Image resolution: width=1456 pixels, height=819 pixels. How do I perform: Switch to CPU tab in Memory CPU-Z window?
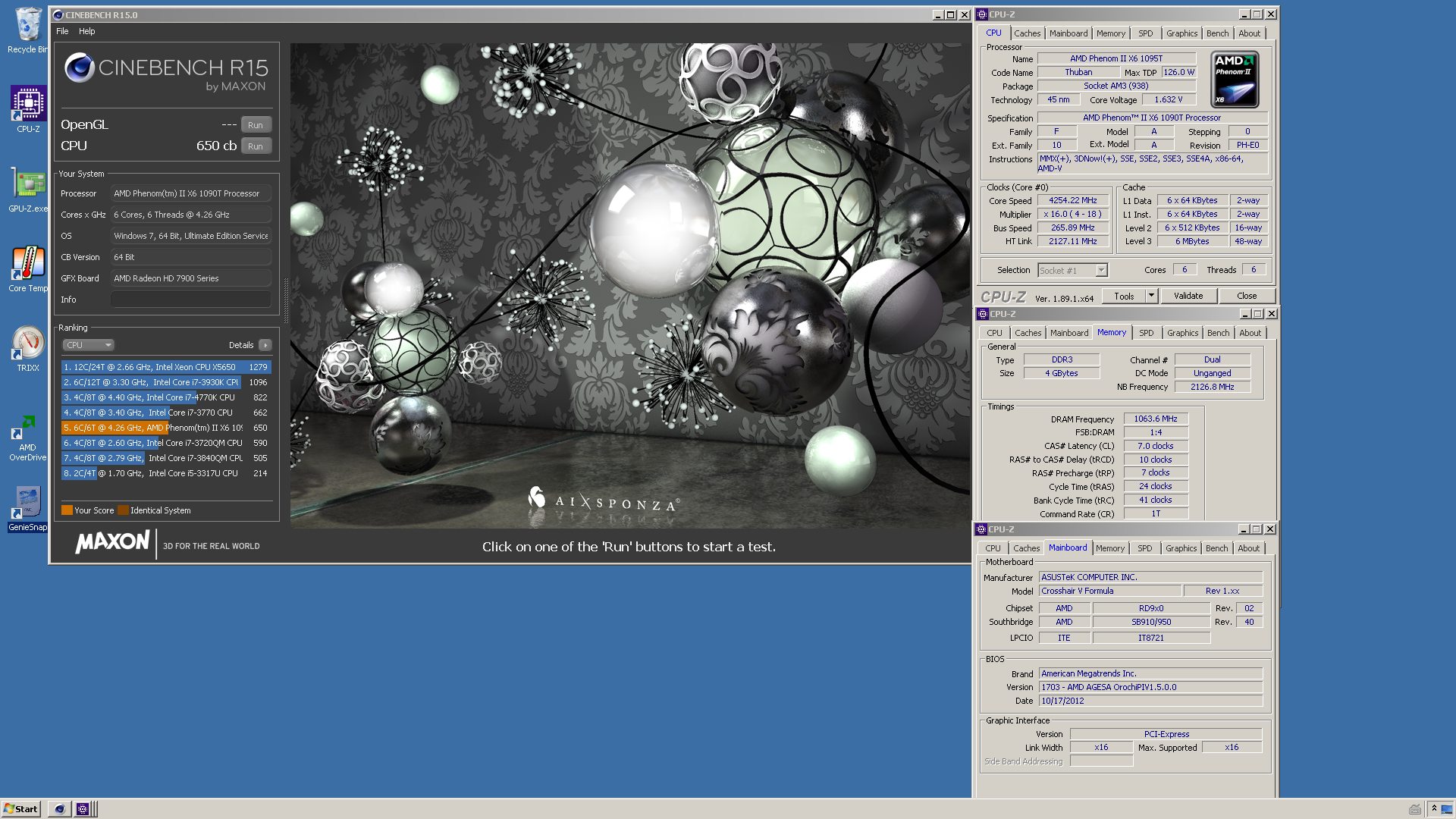pos(994,333)
